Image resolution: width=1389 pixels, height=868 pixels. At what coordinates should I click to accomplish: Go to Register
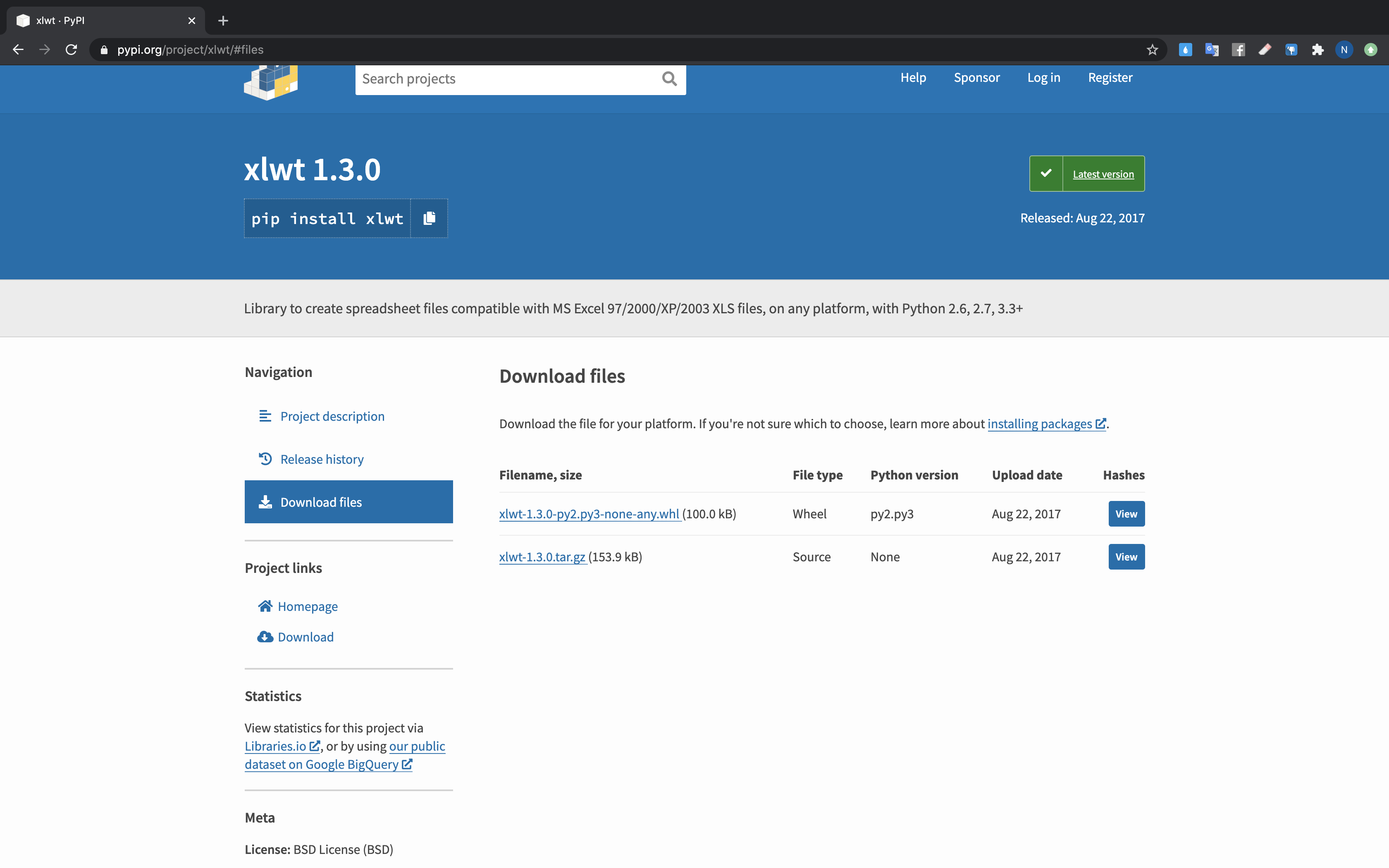pos(1110,78)
